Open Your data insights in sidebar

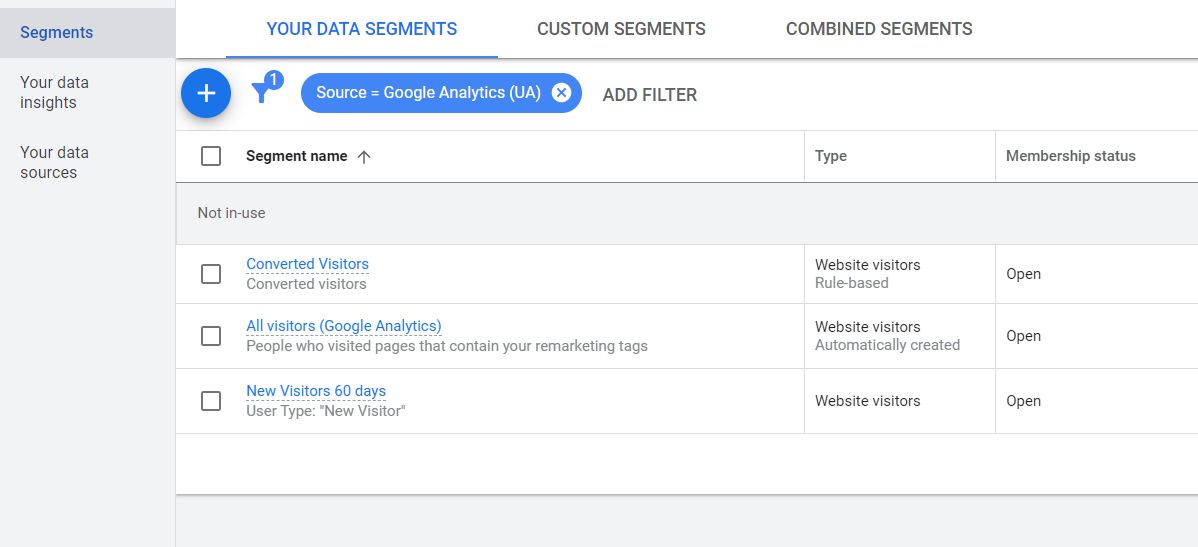click(x=54, y=92)
